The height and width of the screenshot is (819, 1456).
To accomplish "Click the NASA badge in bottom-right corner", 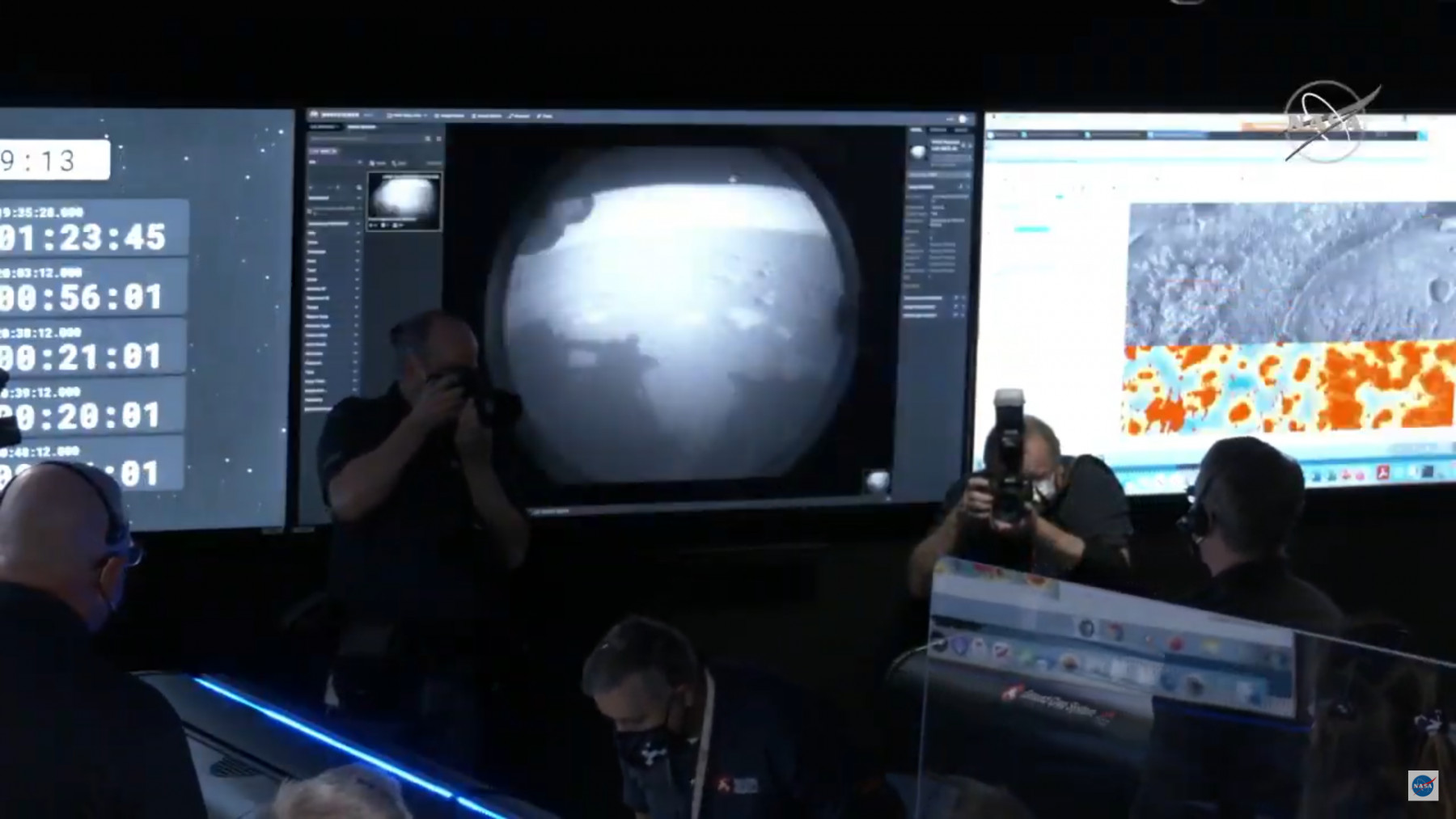I will coord(1423,786).
